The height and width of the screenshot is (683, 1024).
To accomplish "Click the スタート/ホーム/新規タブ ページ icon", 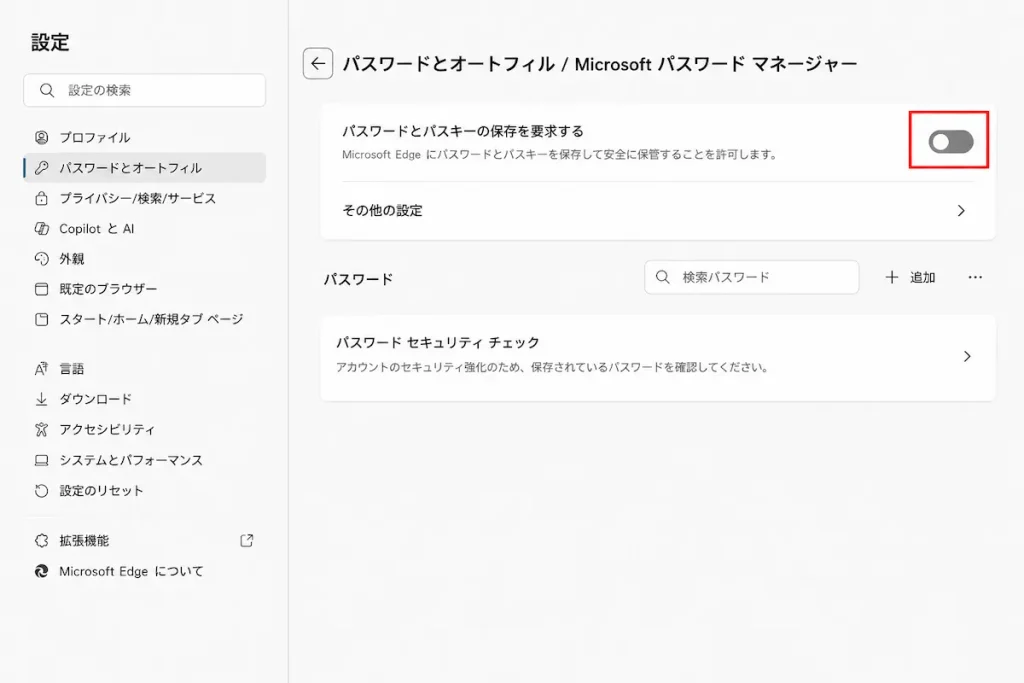I will 41,319.
